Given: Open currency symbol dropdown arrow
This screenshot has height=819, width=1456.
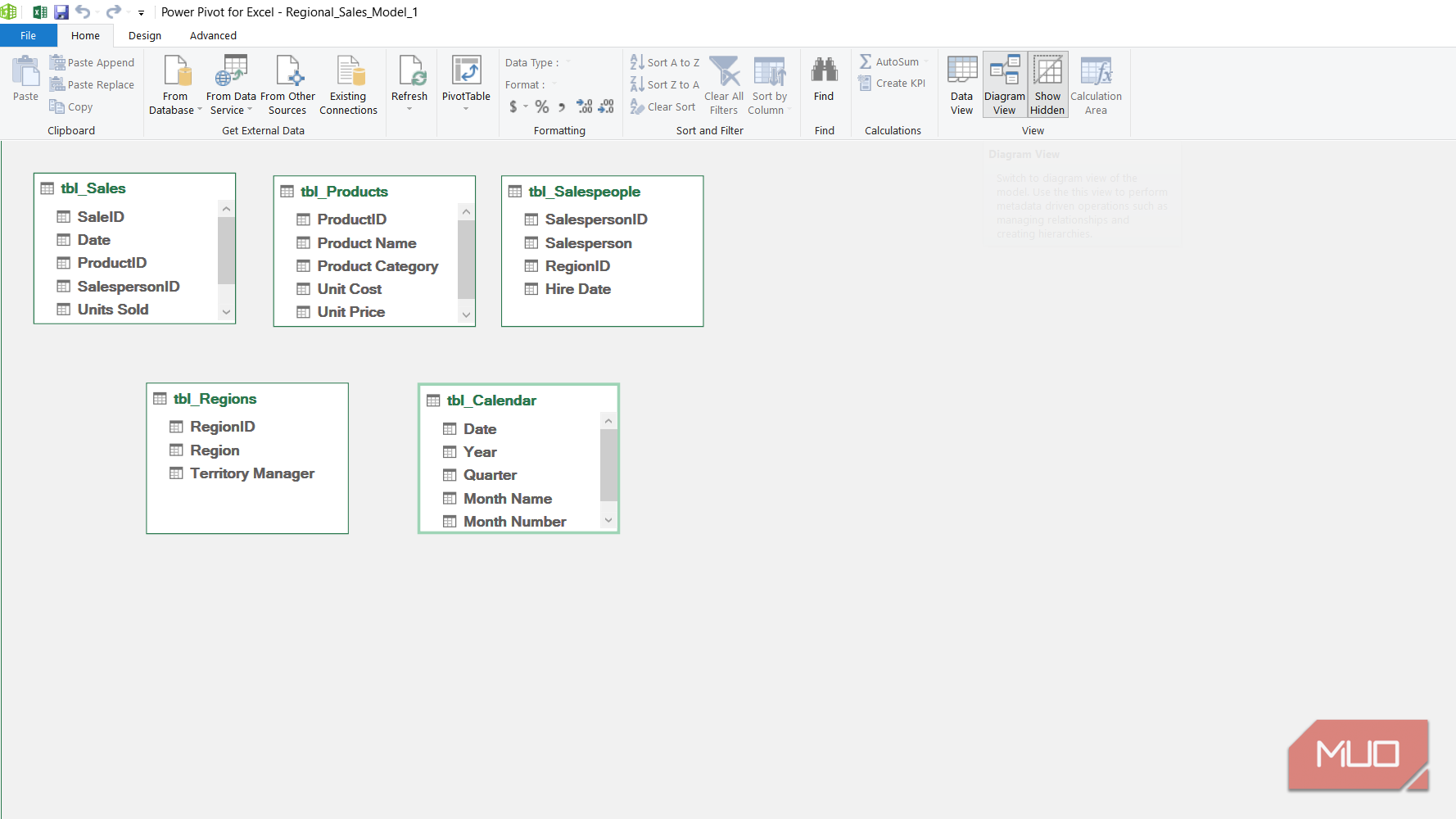Looking at the screenshot, I should 526,106.
